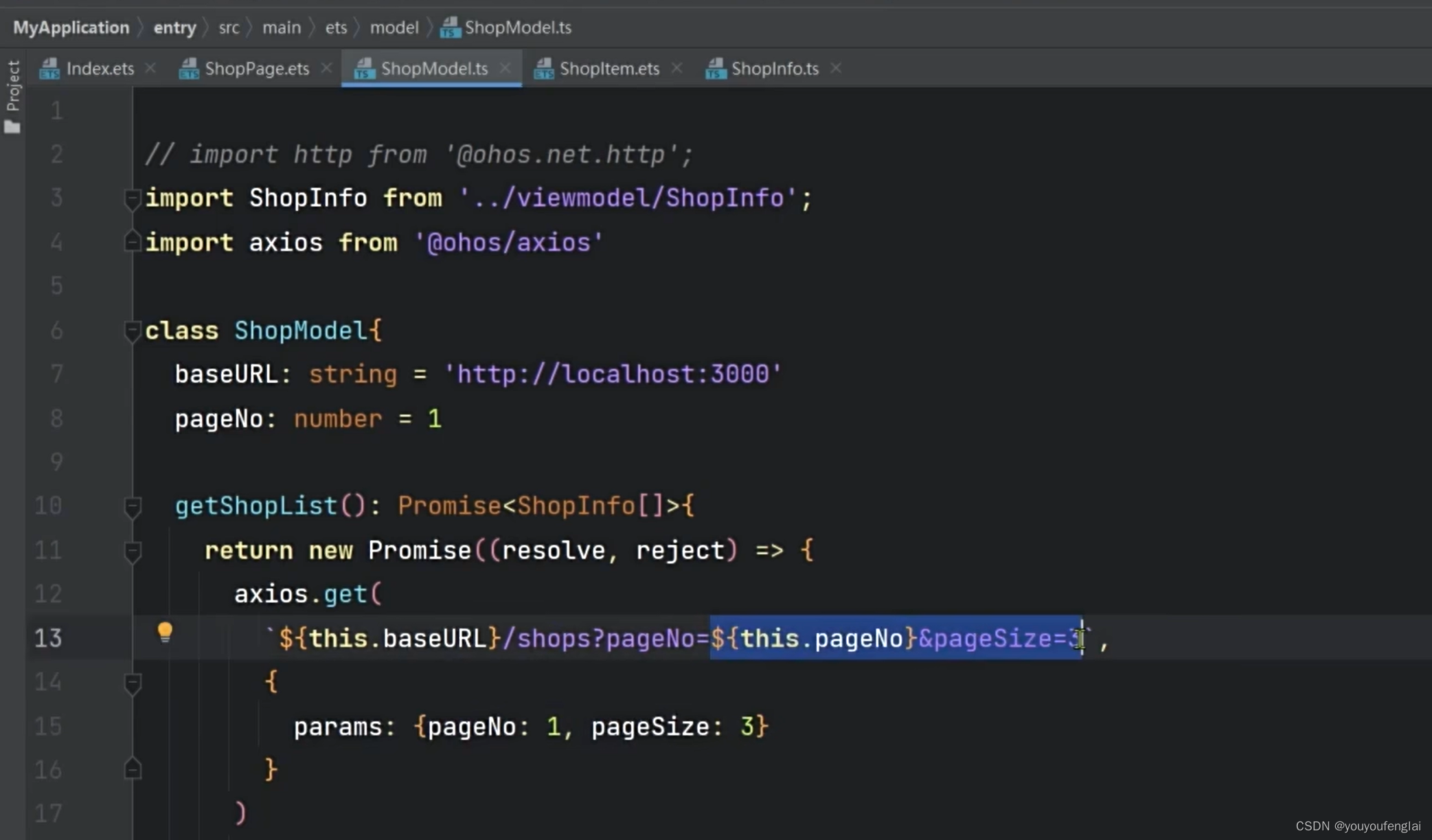
Task: Click line number 8 in the gutter
Action: (56, 418)
